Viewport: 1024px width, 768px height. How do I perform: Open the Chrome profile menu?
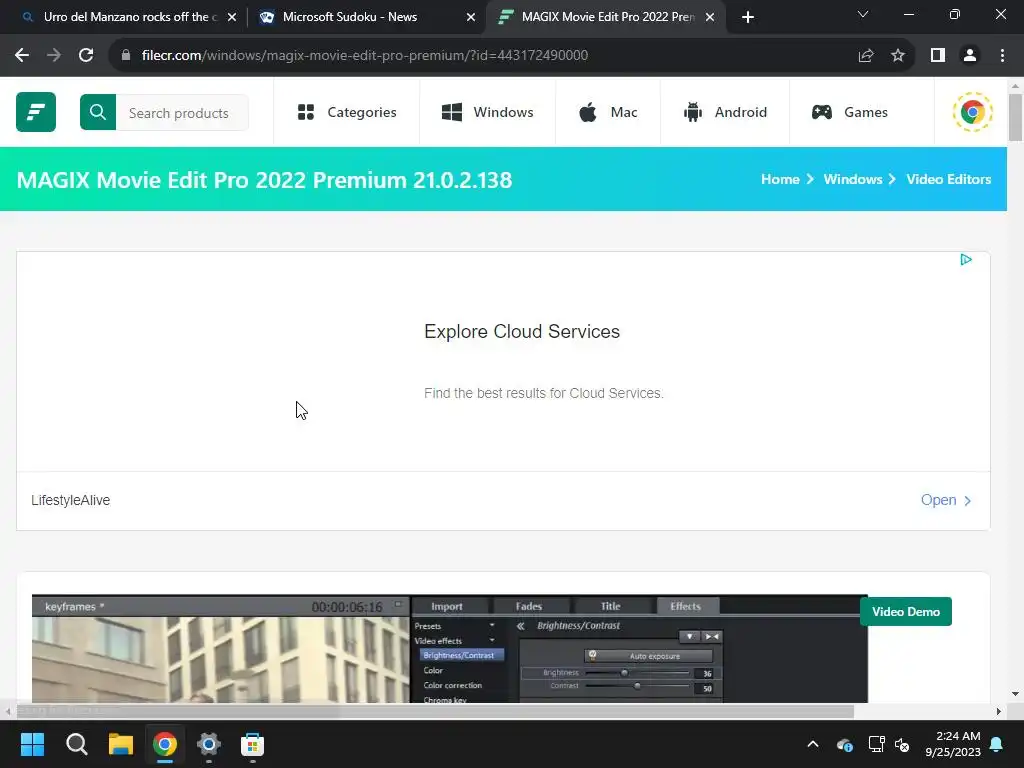coord(970,56)
